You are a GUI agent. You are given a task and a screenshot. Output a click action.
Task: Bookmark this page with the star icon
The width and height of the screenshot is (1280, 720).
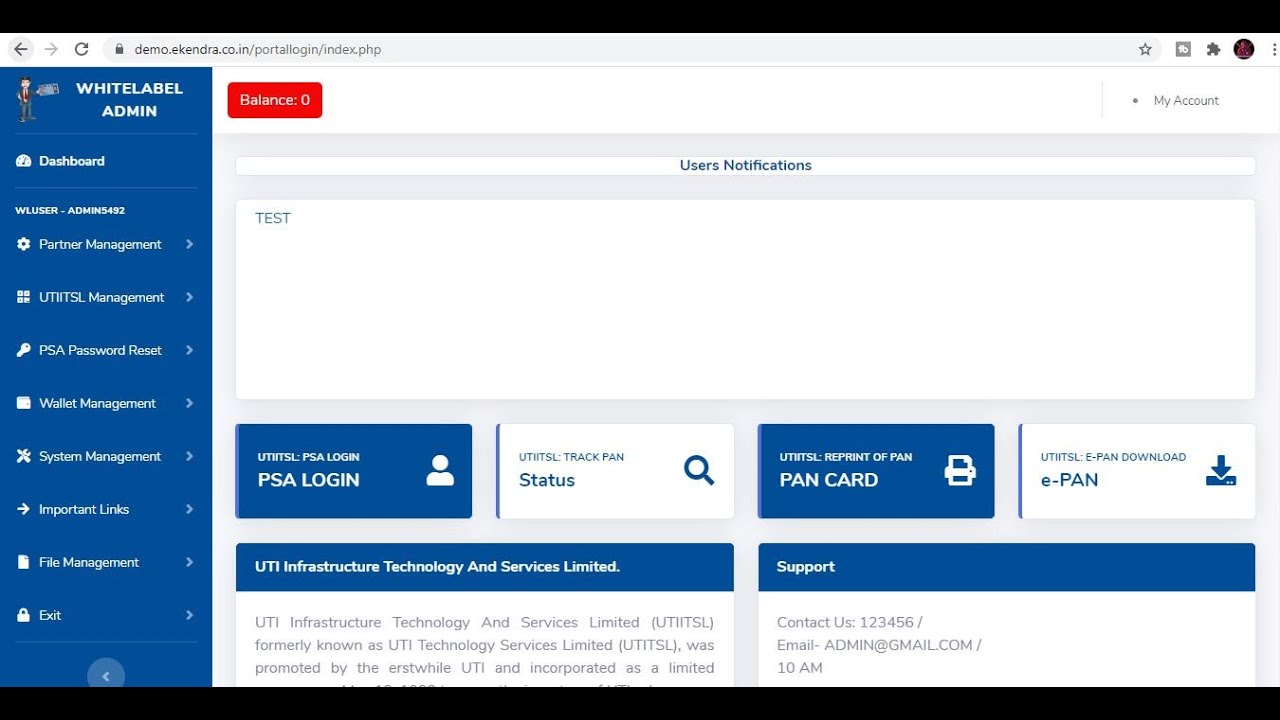(1145, 49)
